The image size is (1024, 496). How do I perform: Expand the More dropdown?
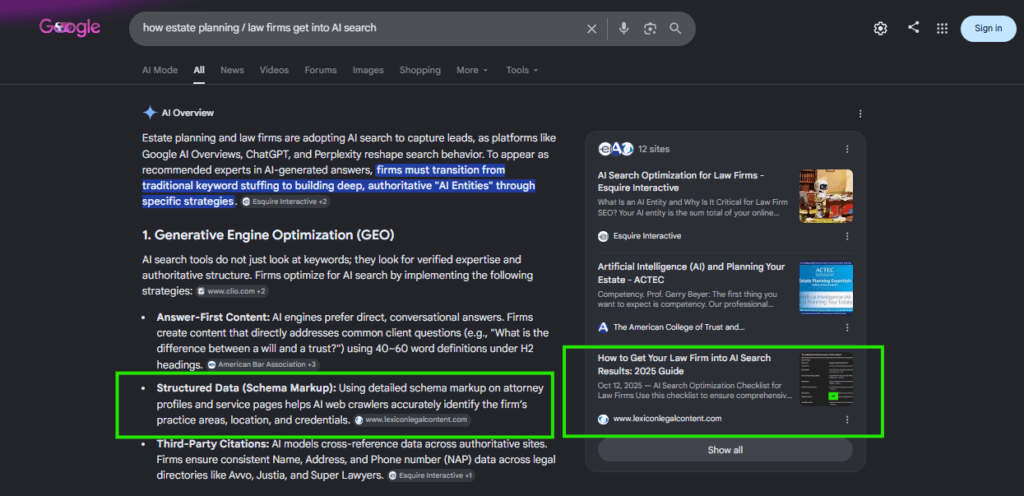click(x=472, y=70)
